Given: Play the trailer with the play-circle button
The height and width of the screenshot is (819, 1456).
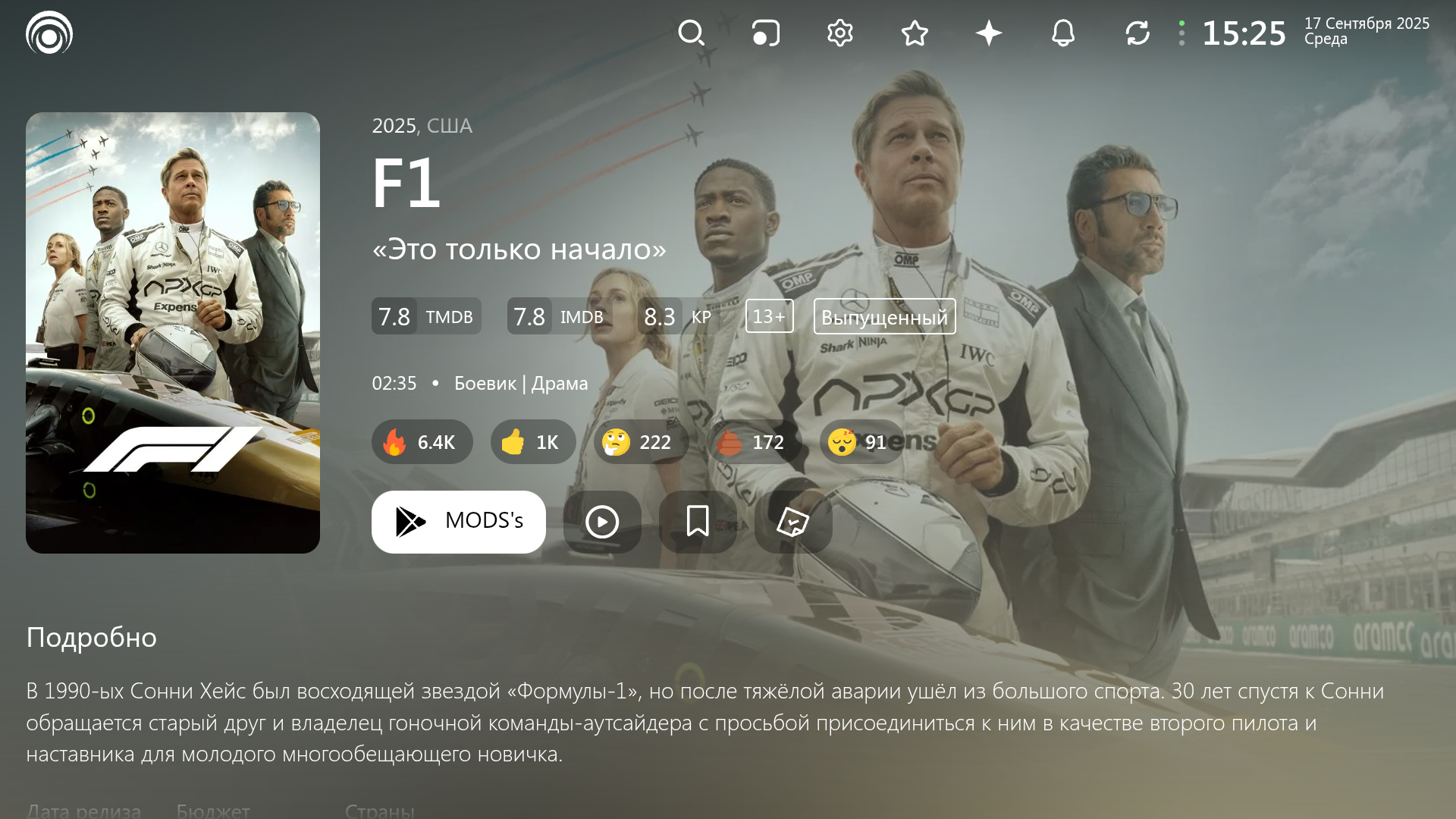Looking at the screenshot, I should pyautogui.click(x=602, y=522).
